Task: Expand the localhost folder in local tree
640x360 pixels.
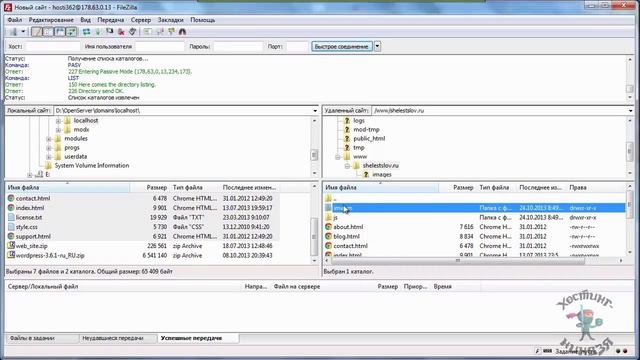Action: click(x=58, y=121)
